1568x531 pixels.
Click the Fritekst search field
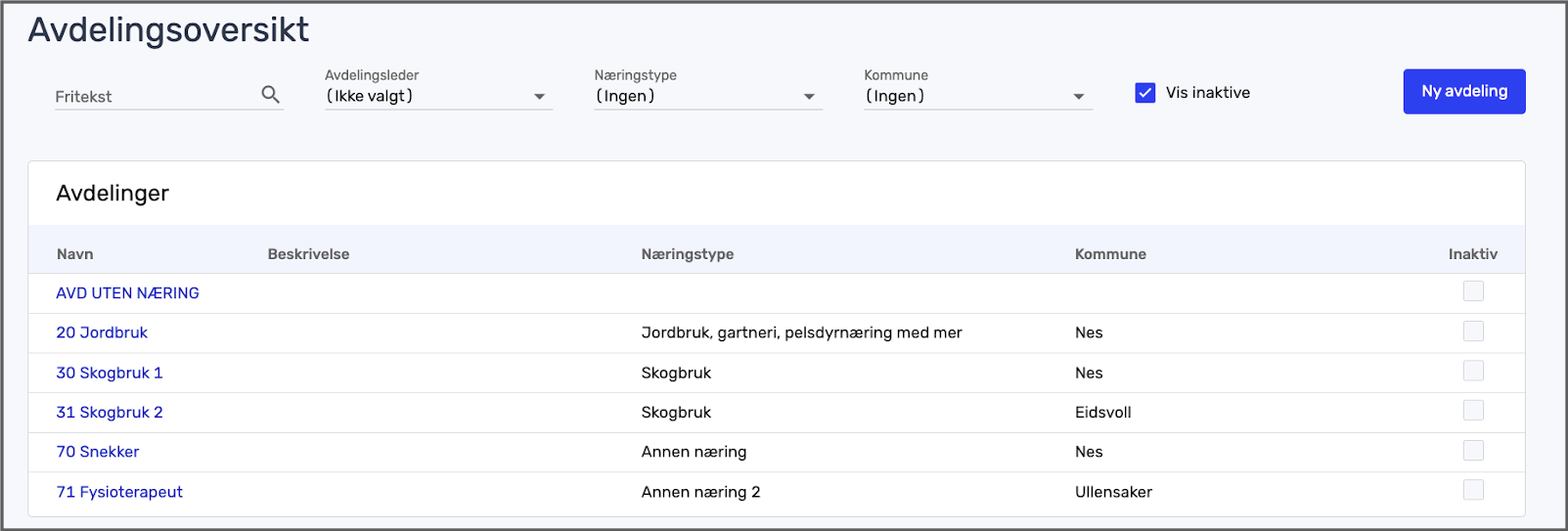pos(155,96)
